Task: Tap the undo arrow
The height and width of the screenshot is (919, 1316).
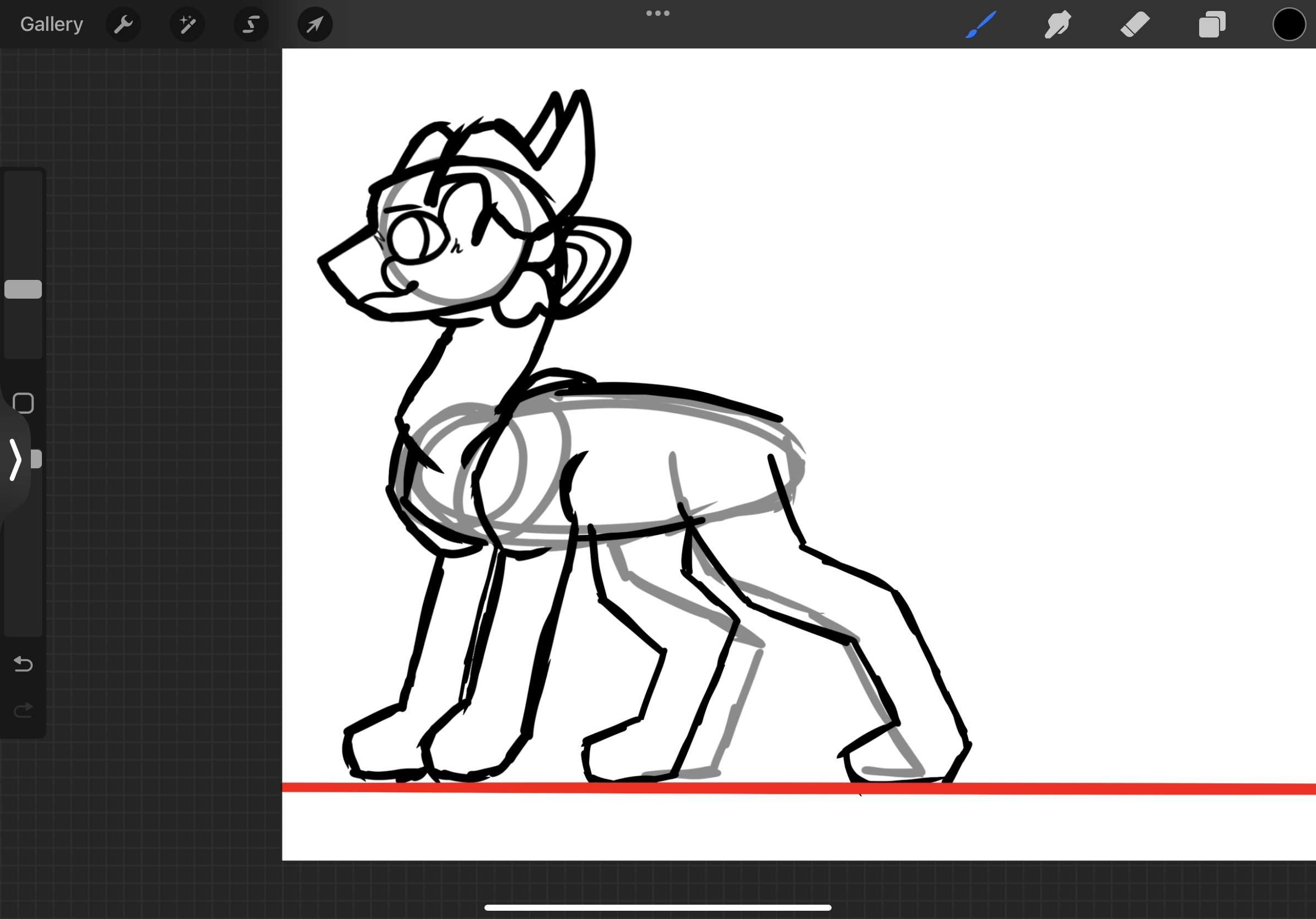Action: point(23,664)
